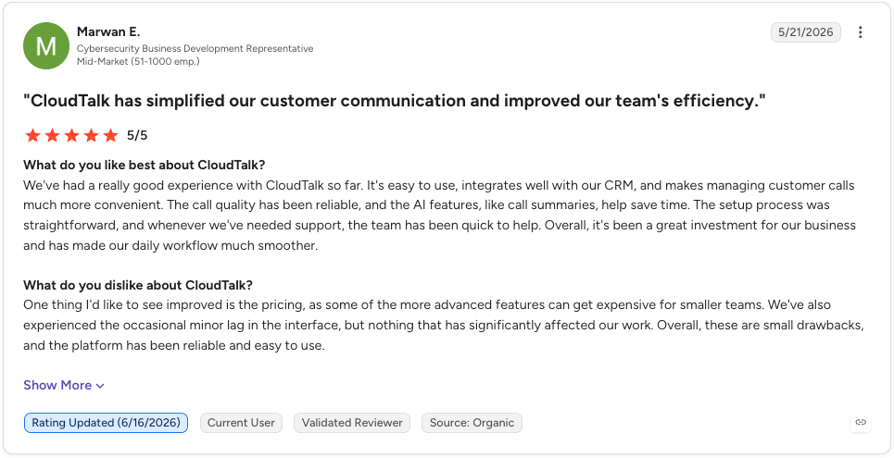The width and height of the screenshot is (894, 458).
Task: Click the green M avatar circle
Action: point(46,46)
